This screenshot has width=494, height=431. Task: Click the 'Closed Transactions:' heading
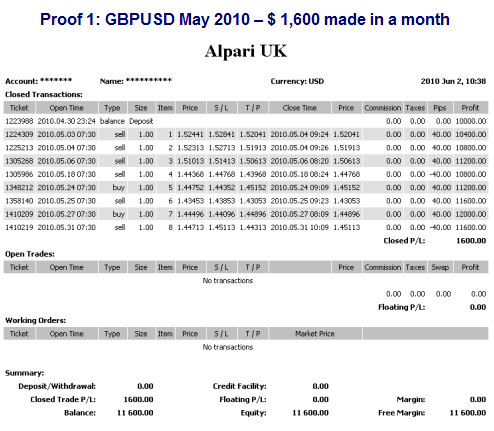44,95
